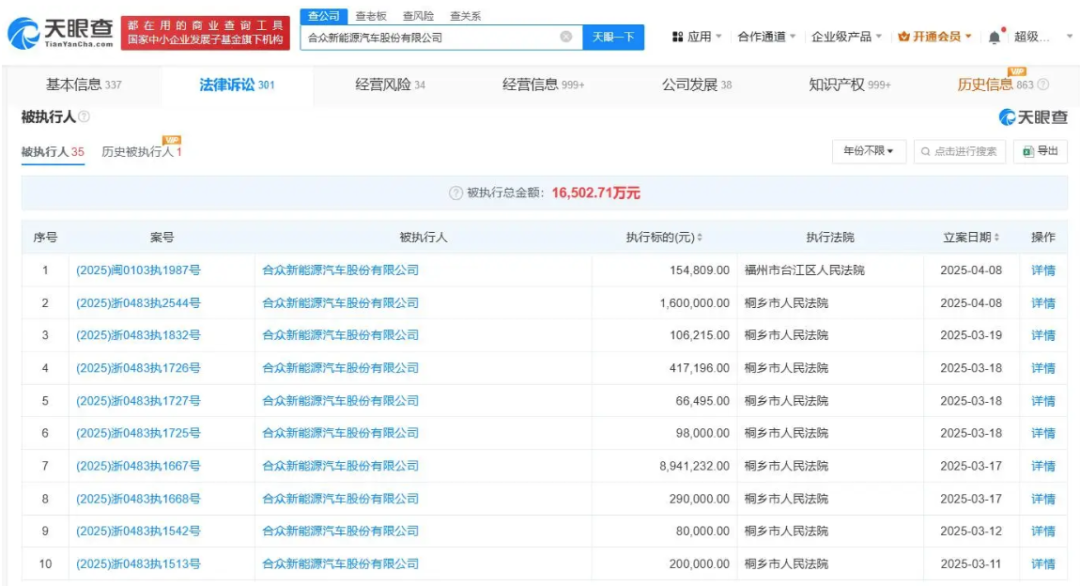The width and height of the screenshot is (1080, 586).
Task: Switch to 经营信息 tab
Action: [543, 85]
